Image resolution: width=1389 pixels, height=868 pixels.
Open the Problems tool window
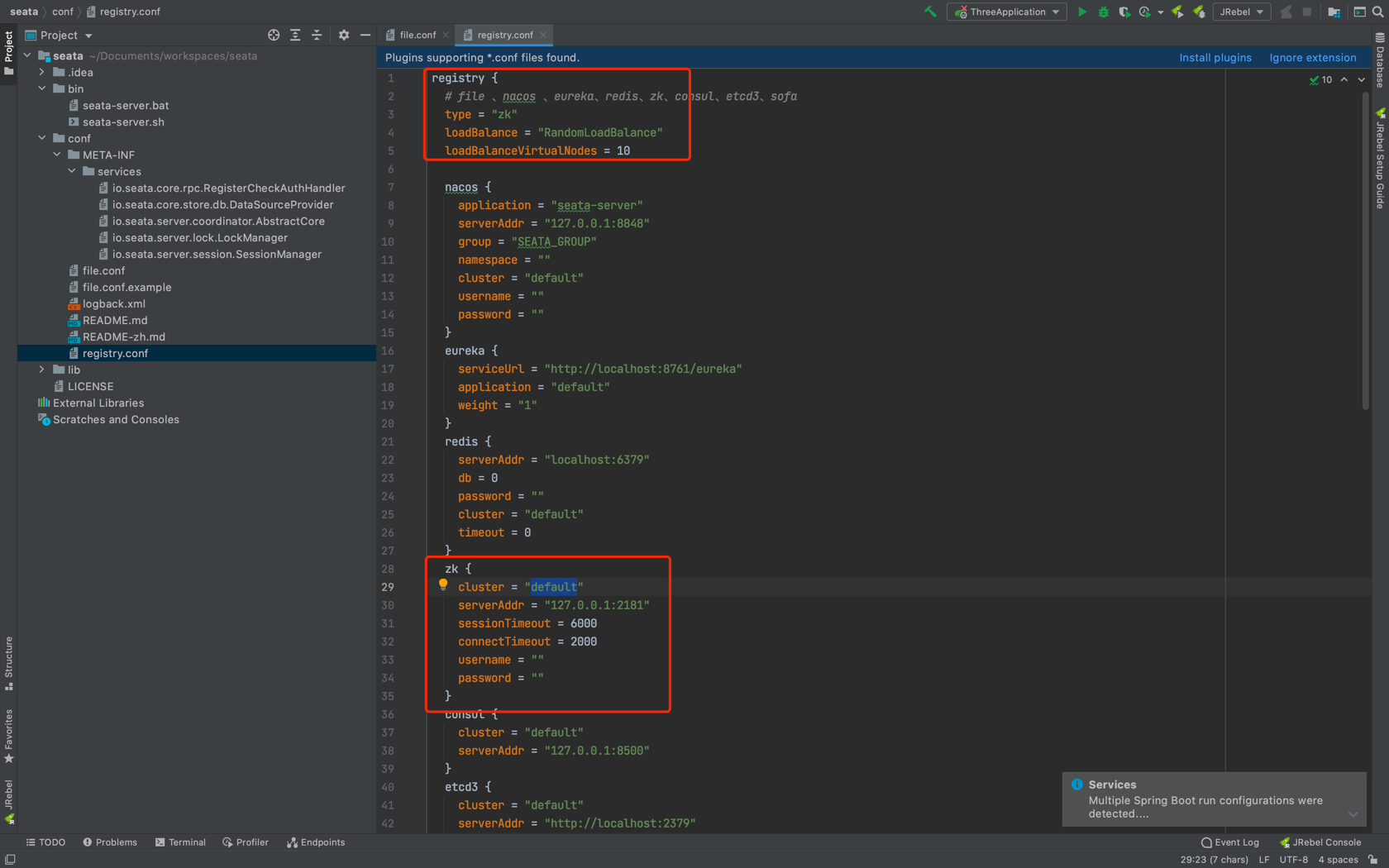click(x=110, y=842)
